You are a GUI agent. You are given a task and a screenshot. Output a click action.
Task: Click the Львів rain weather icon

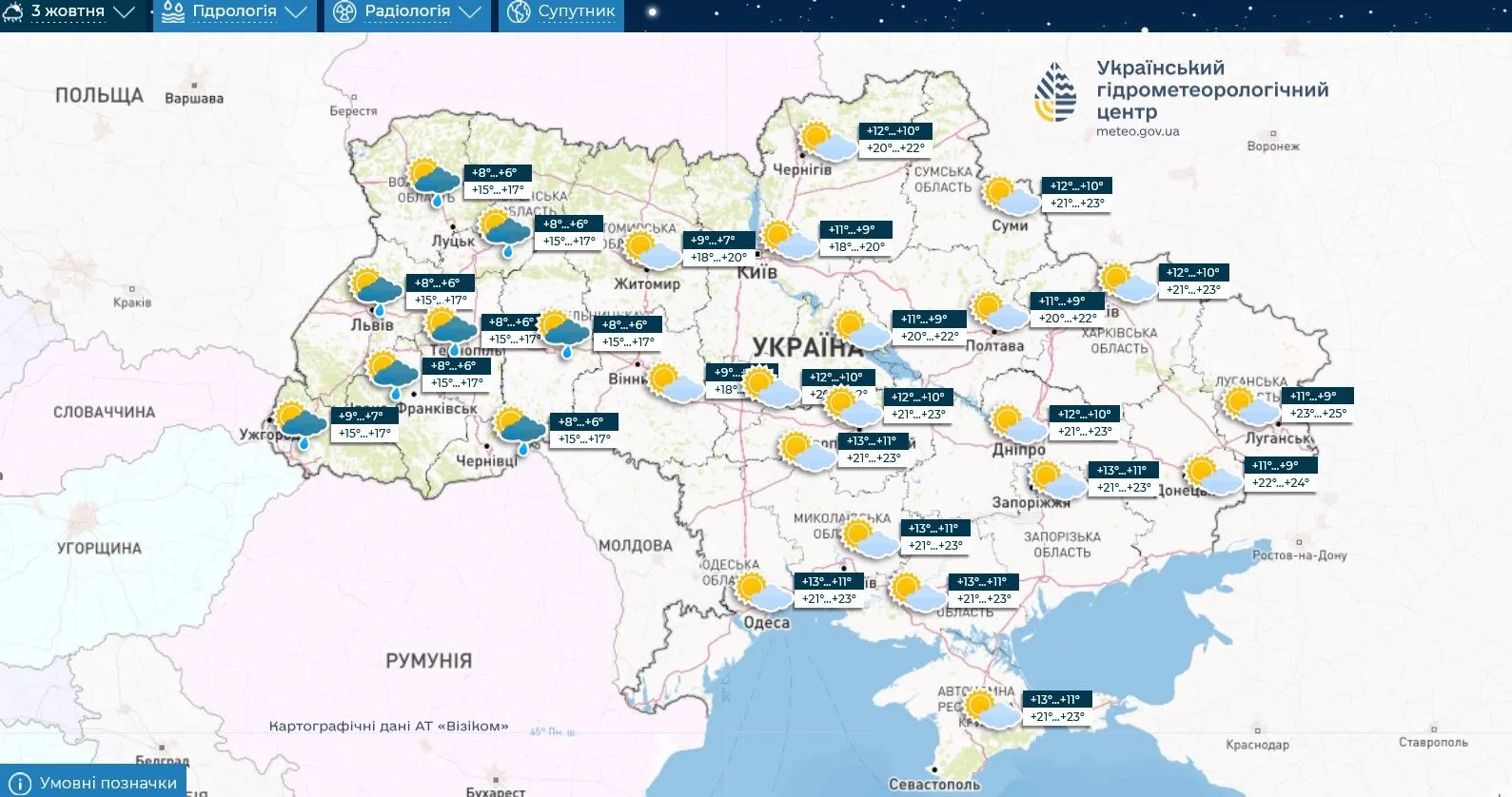coord(377,291)
